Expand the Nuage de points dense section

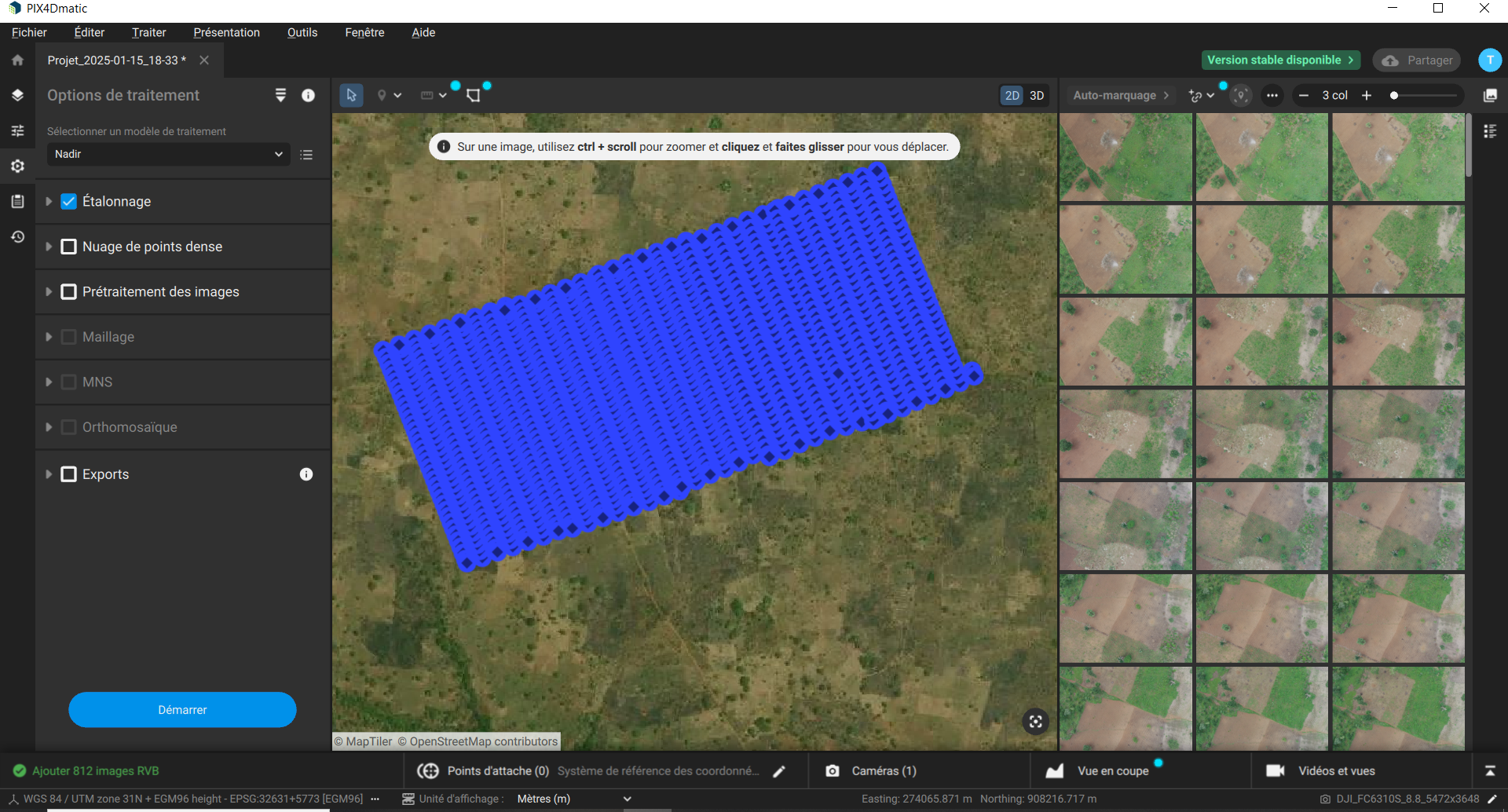coord(49,247)
